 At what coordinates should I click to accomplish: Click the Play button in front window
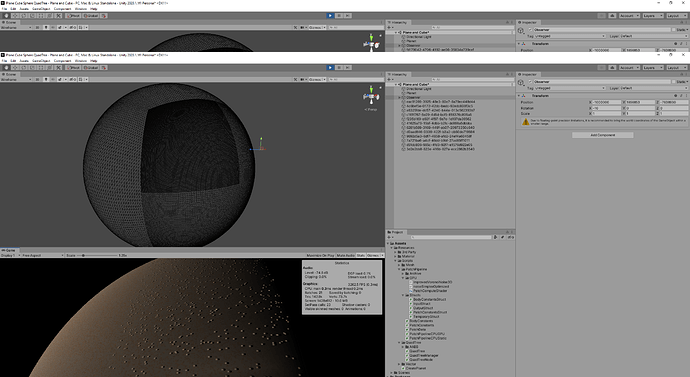tap(330, 68)
